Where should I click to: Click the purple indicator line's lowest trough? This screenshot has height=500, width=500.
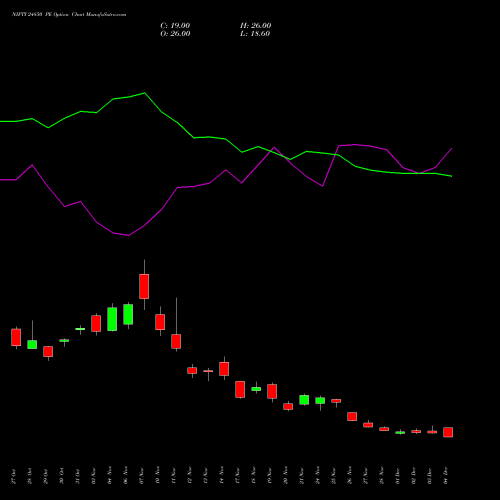point(128,235)
